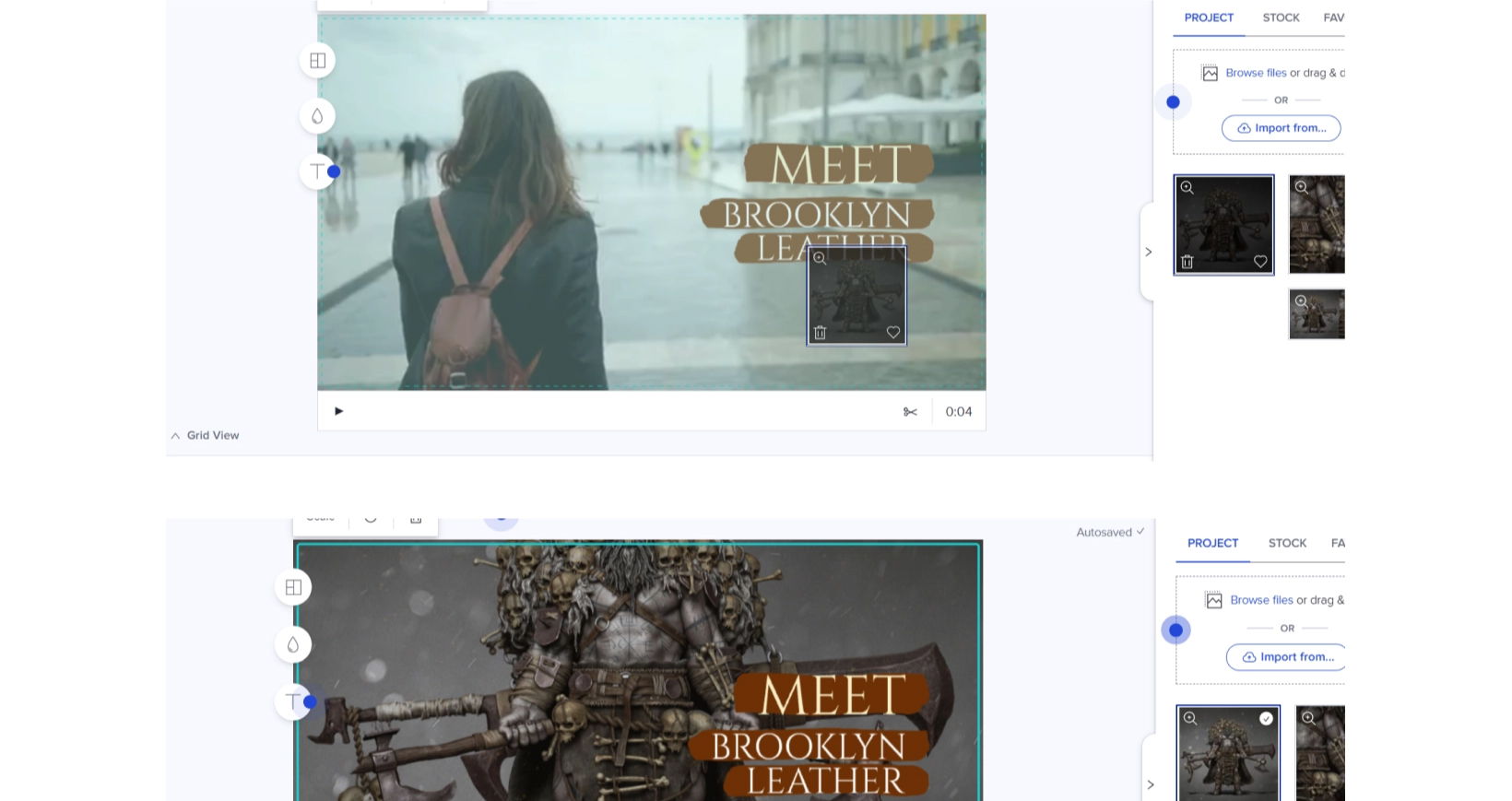This screenshot has width=1512, height=801.
Task: Select the MEET text on upper canvas
Action: click(840, 164)
